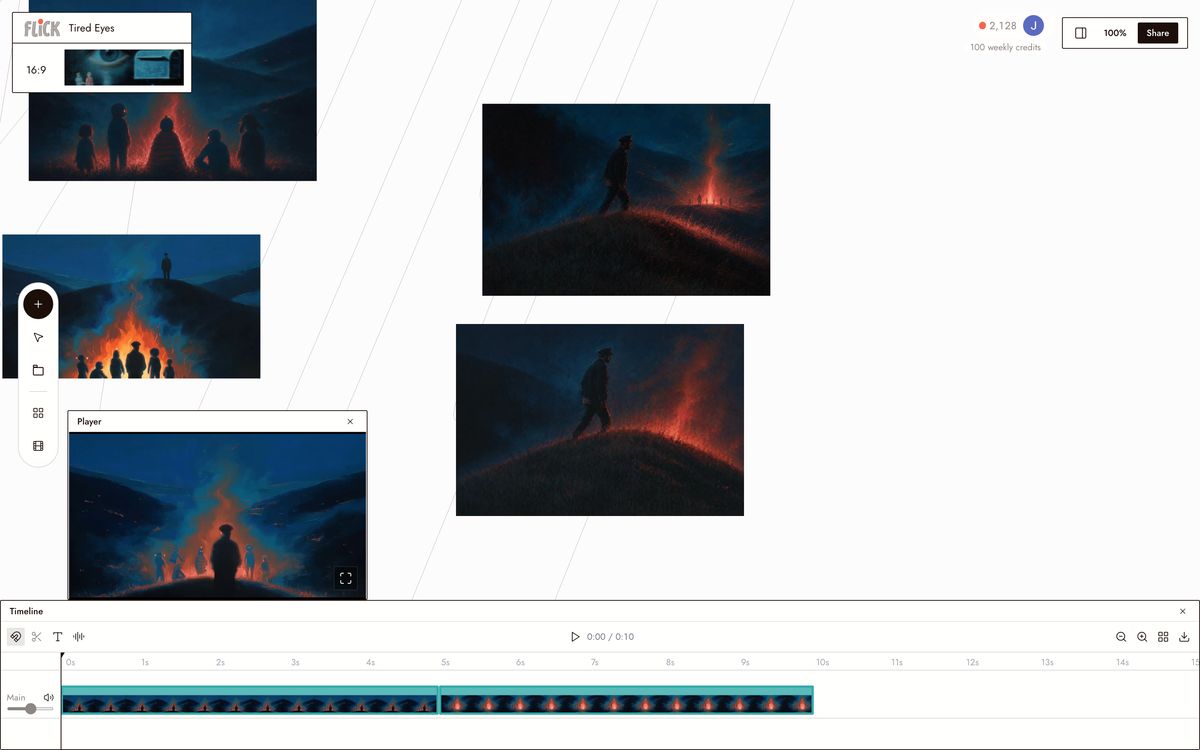The image size is (1200, 750).
Task: Open the audio waveform tool
Action: click(79, 637)
